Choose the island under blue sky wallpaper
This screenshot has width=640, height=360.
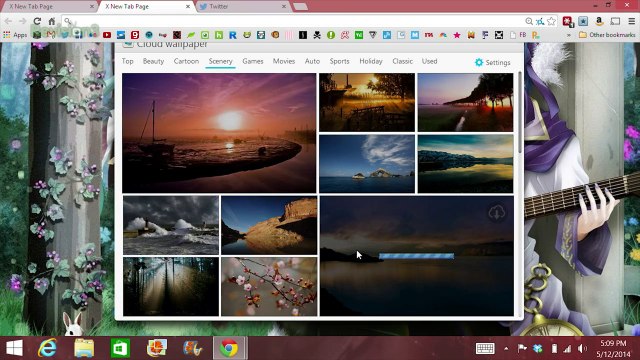[367, 164]
